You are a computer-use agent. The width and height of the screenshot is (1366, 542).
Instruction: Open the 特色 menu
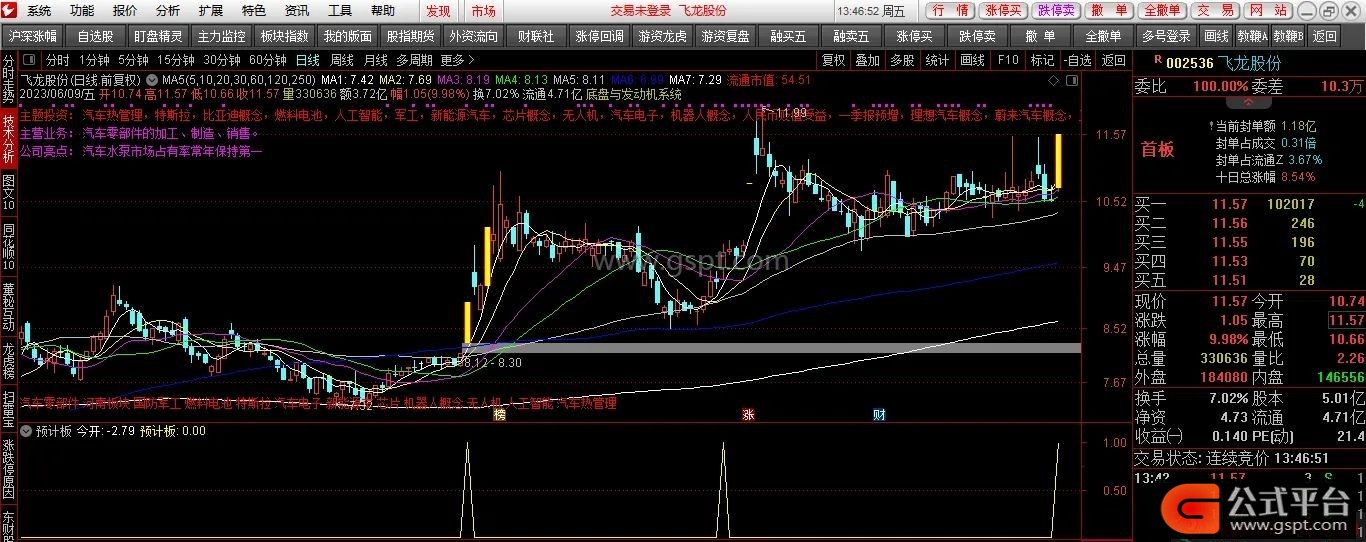(254, 11)
